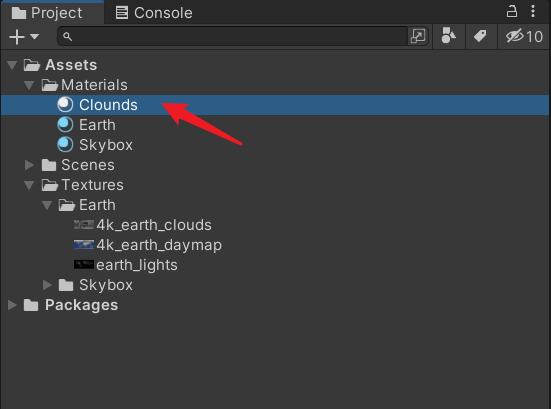Collapse the Assets folder arrow
The width and height of the screenshot is (551, 409).
pyautogui.click(x=12, y=65)
